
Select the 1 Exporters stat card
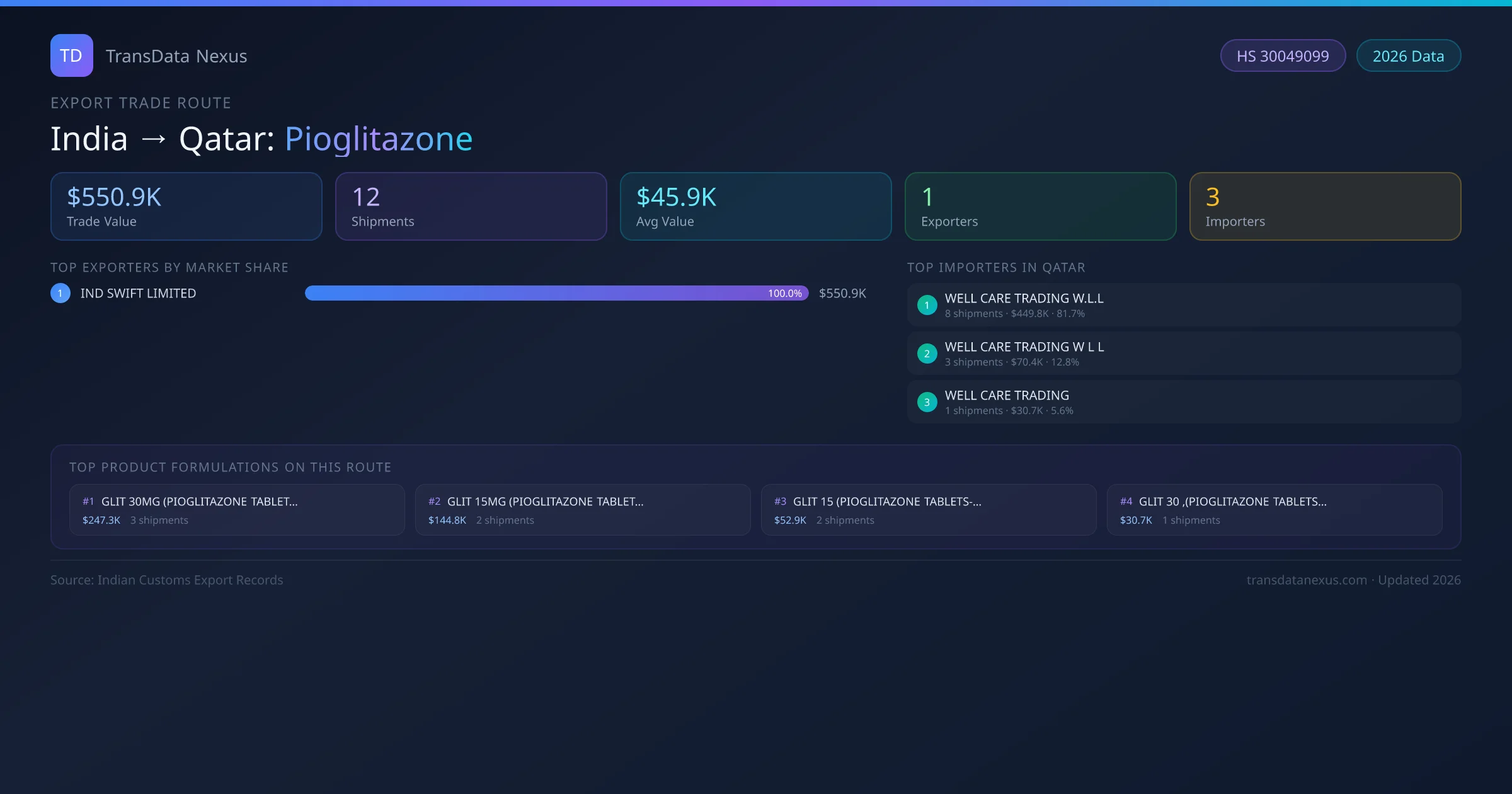click(1040, 207)
